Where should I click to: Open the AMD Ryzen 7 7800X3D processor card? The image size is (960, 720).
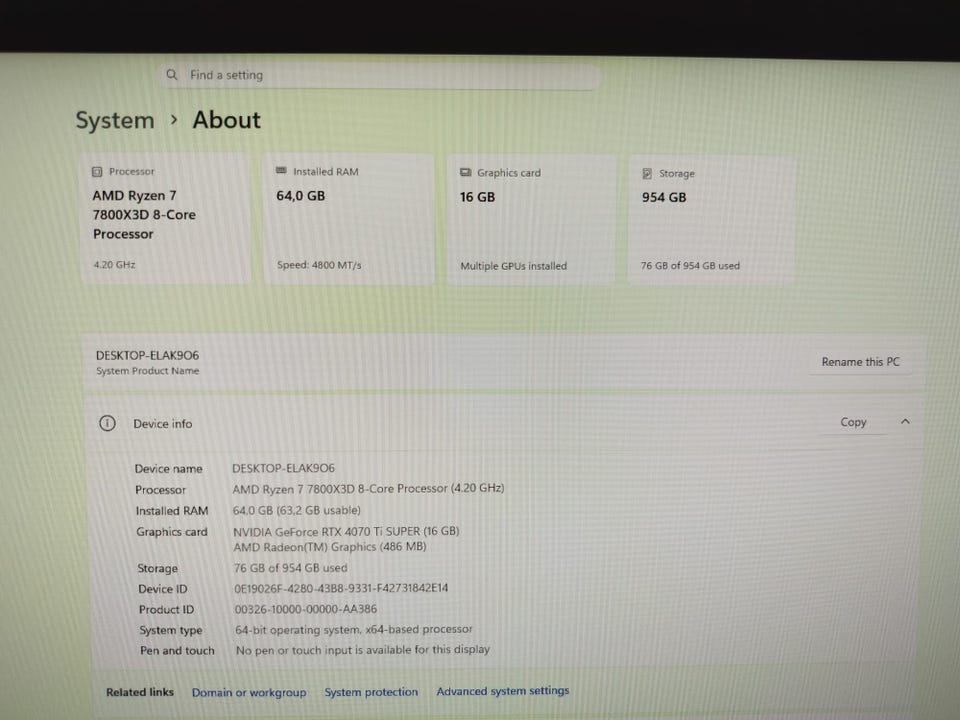pyautogui.click(x=166, y=219)
